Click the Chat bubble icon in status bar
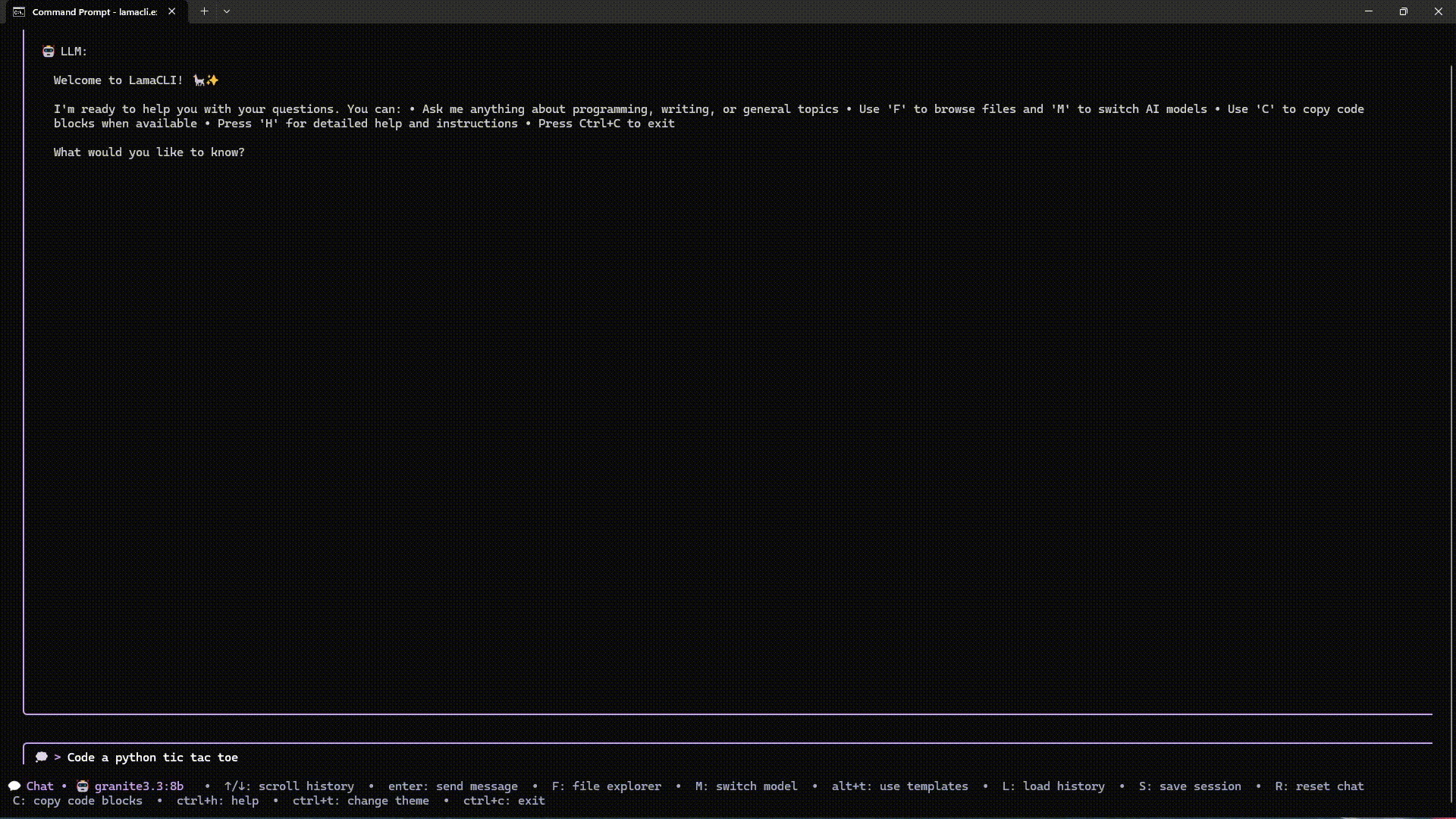 tap(14, 786)
